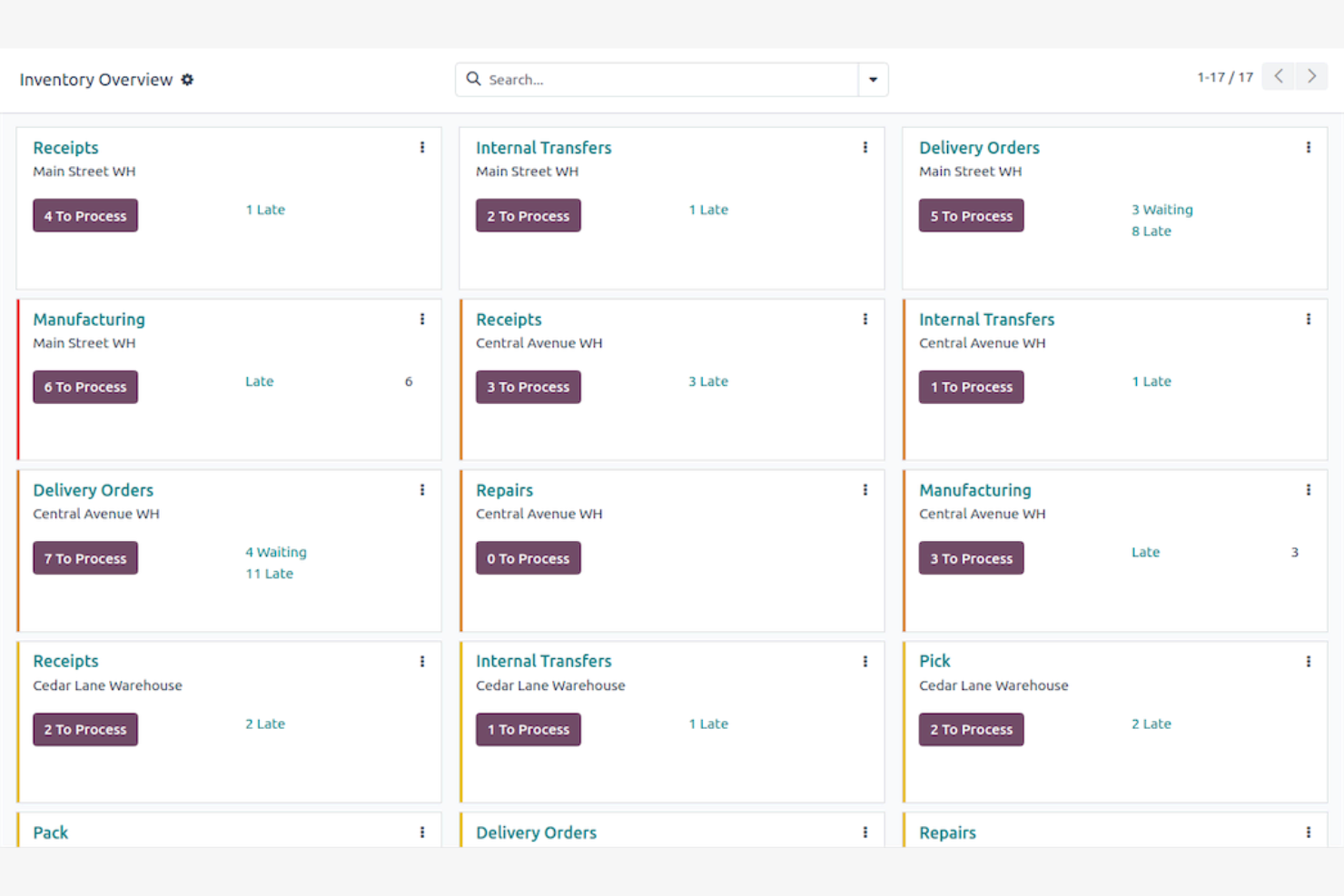Click the 11 Late link
1344x896 pixels.
click(x=269, y=574)
